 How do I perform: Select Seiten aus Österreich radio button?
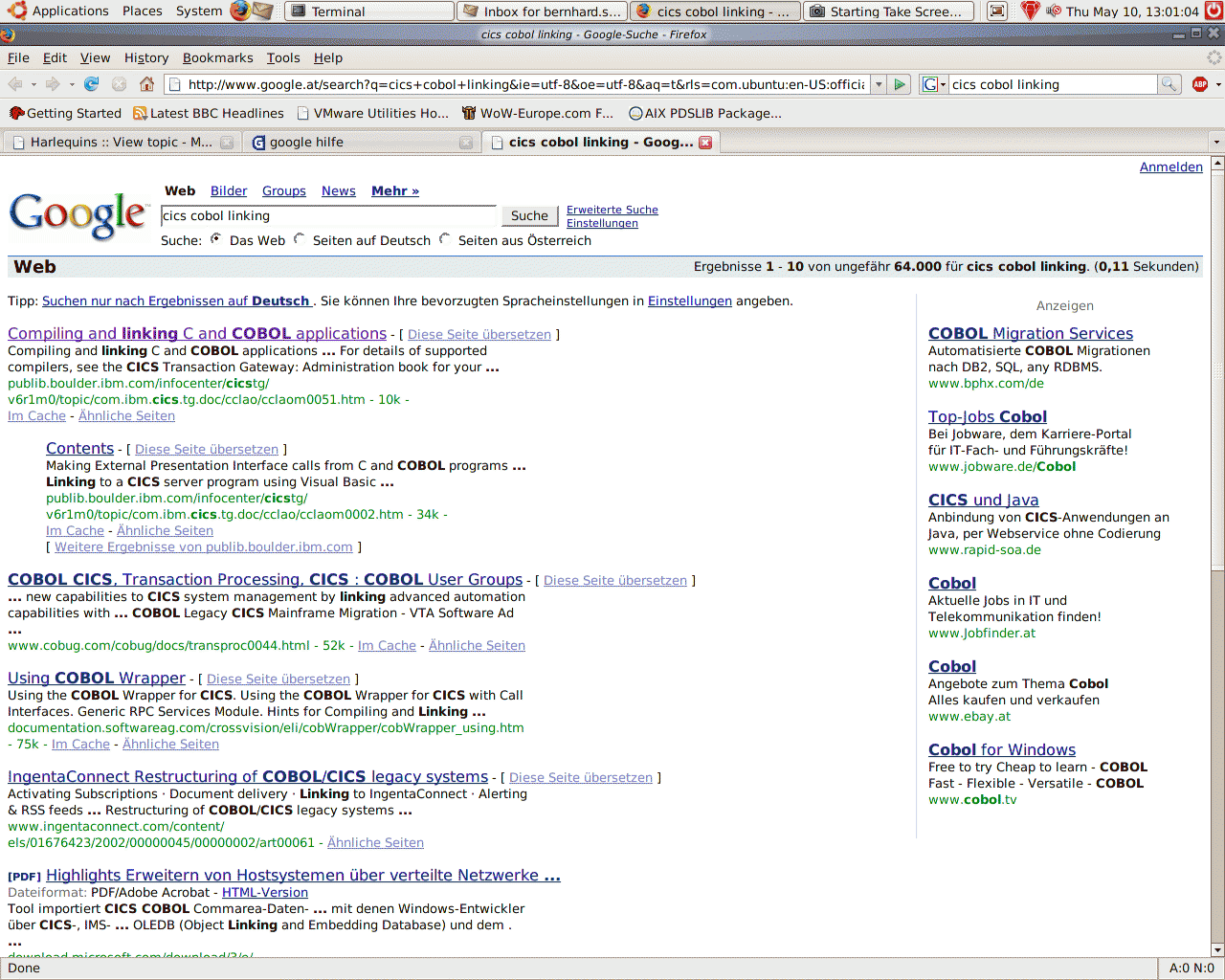pos(445,239)
